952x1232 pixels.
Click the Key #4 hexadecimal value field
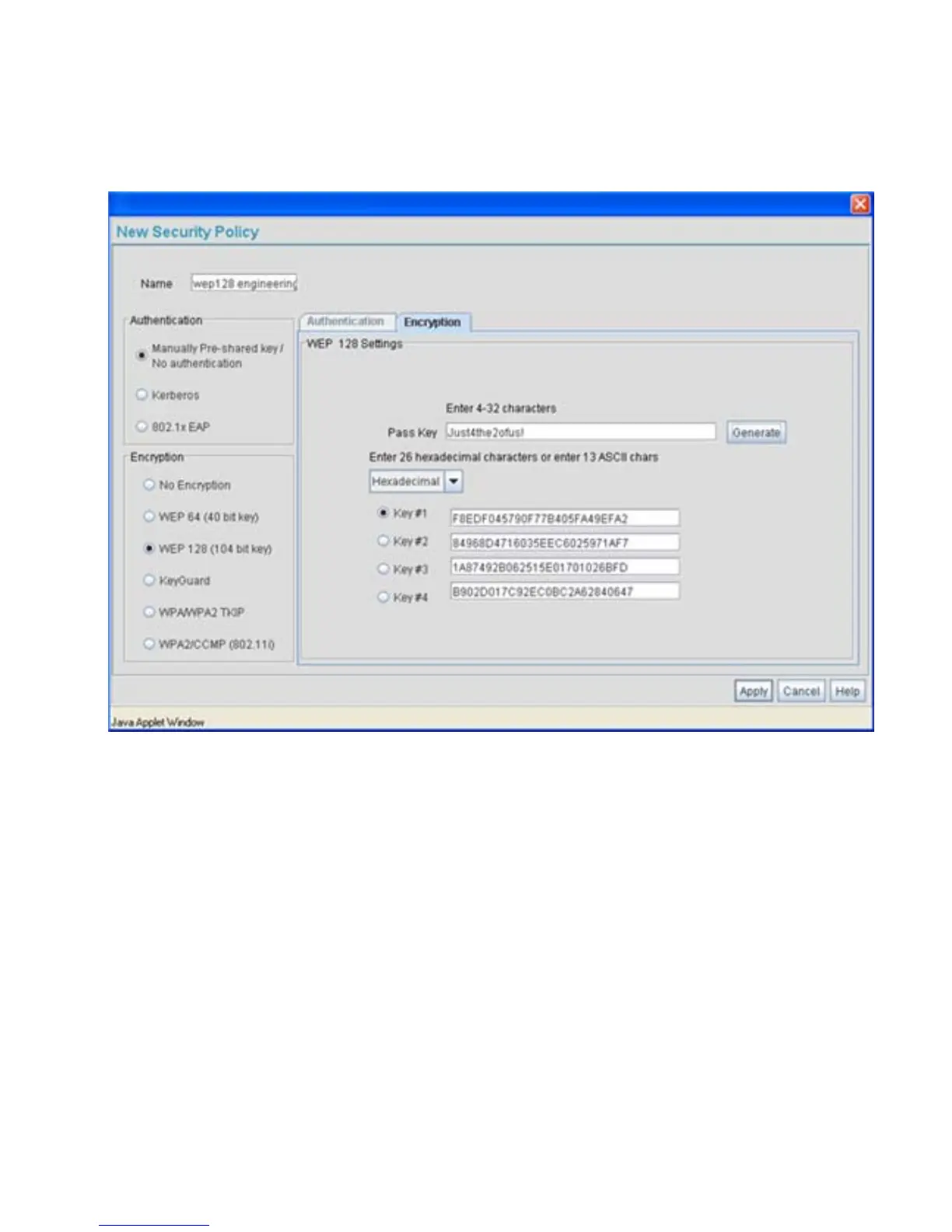point(565,591)
